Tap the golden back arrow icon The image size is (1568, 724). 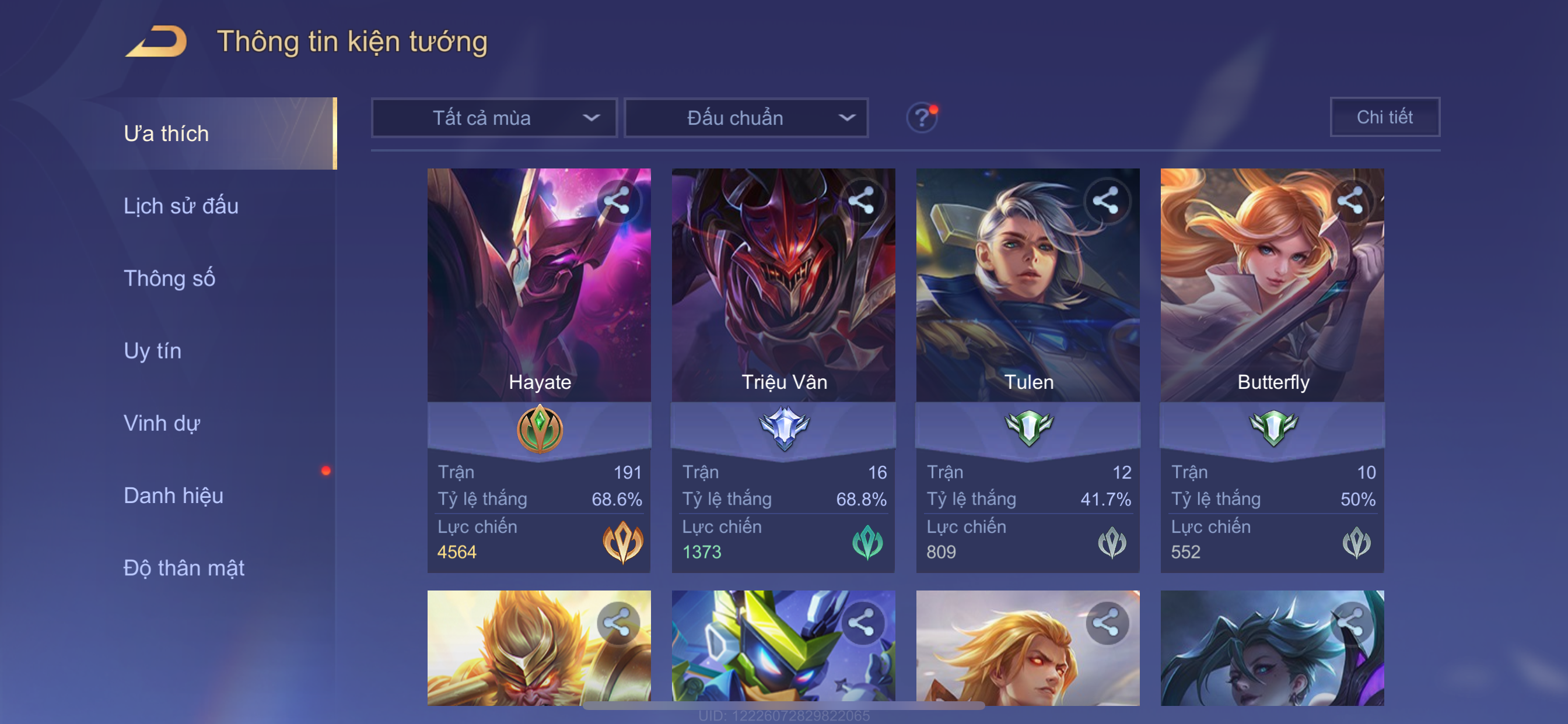(156, 41)
